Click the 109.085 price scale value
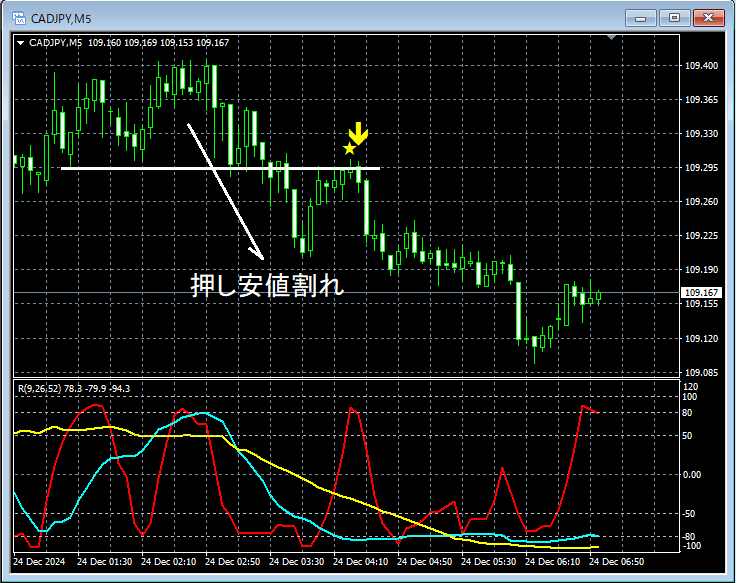 (701, 373)
